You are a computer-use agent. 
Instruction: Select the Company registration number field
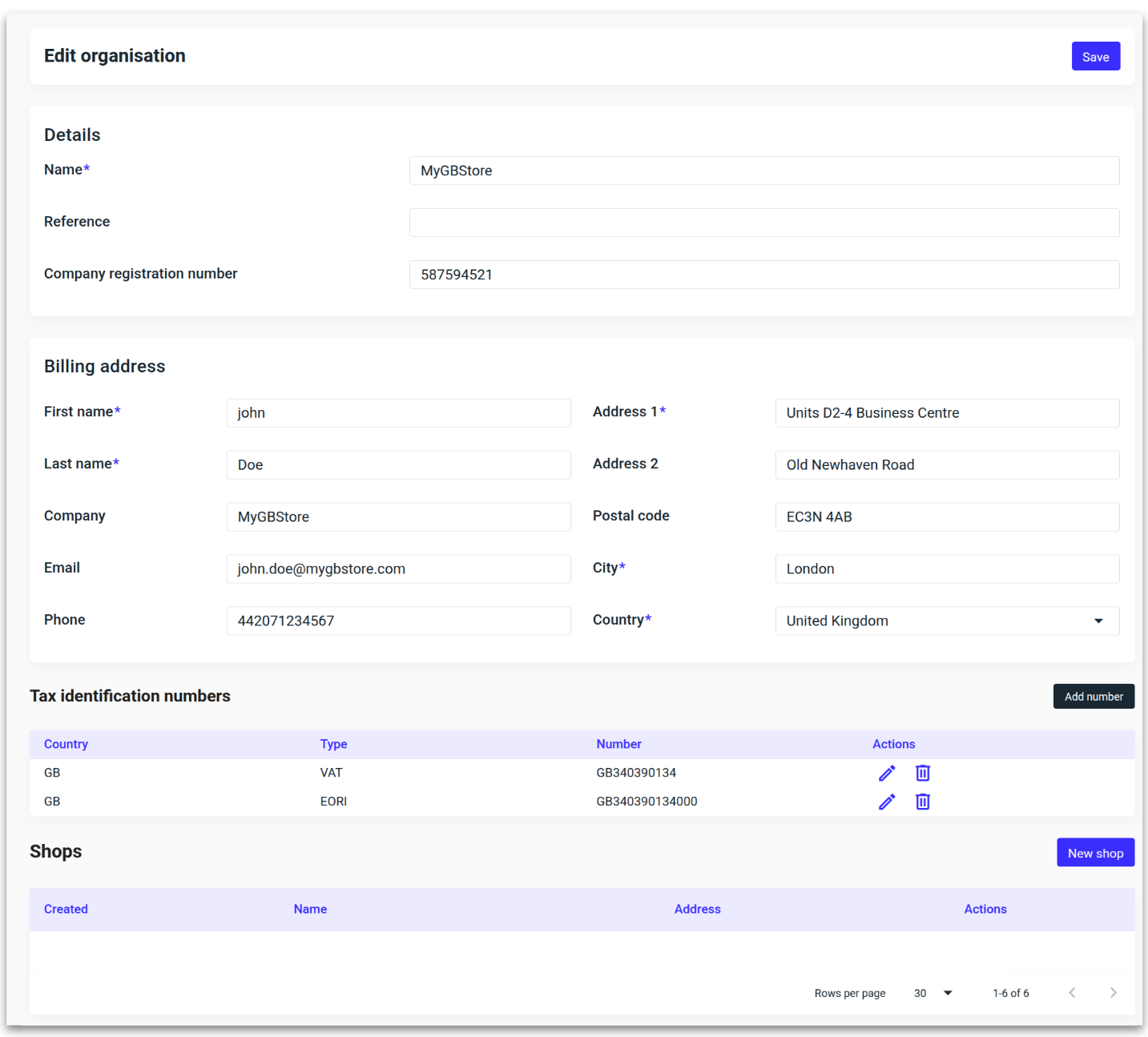[x=764, y=275]
